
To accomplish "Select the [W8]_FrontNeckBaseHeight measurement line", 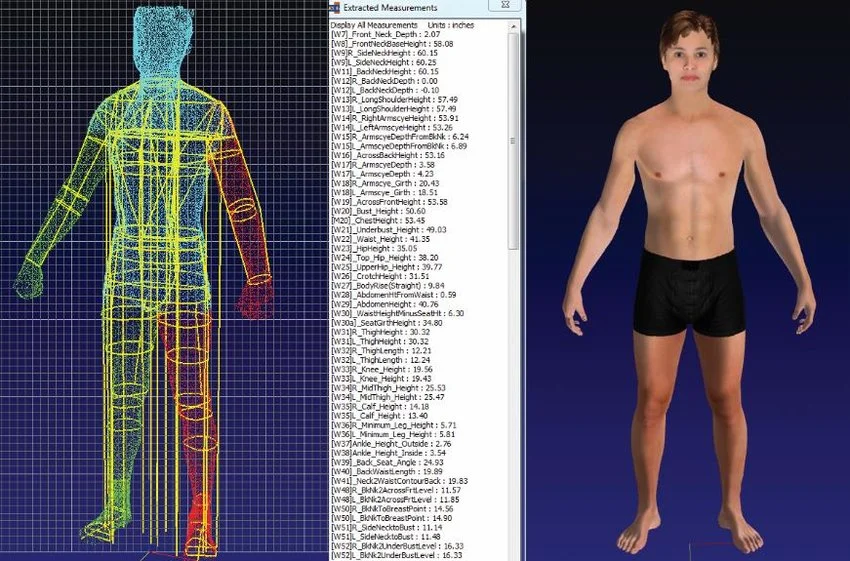I will pos(392,45).
